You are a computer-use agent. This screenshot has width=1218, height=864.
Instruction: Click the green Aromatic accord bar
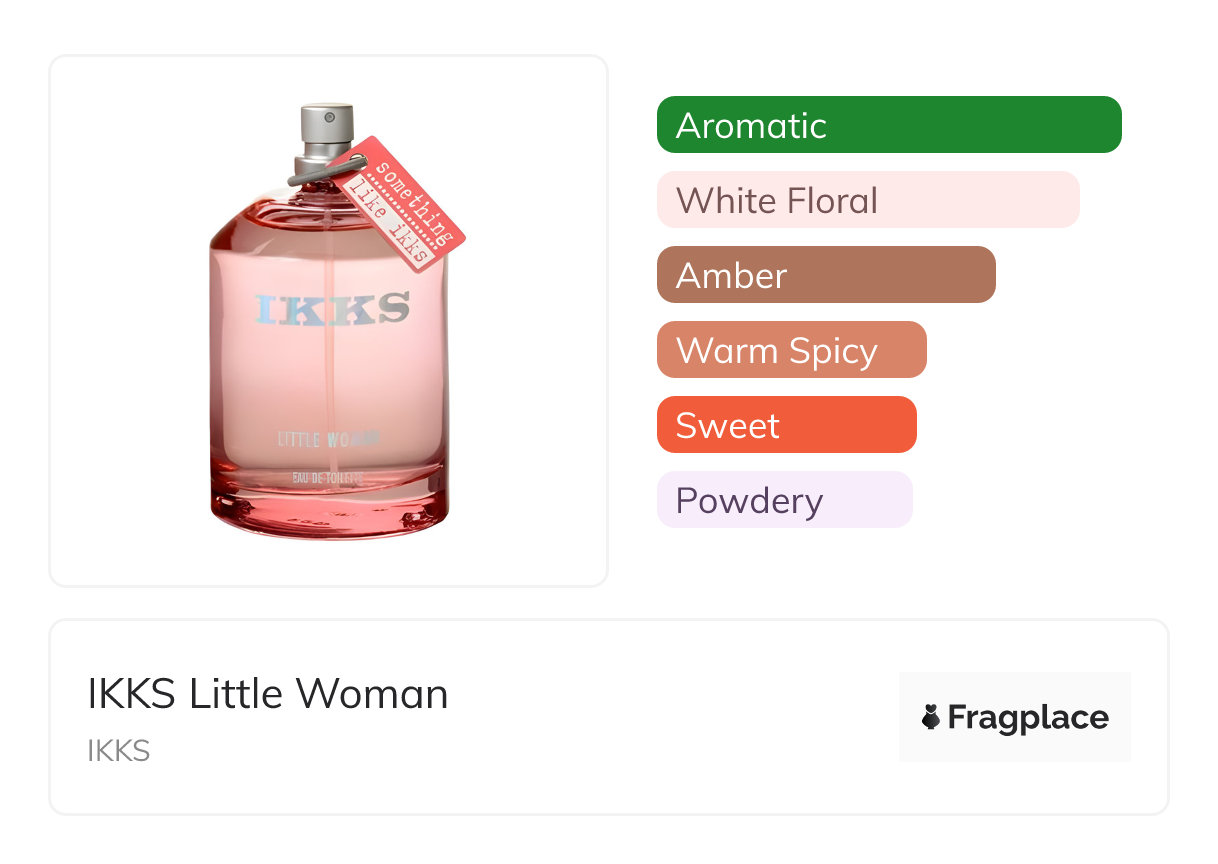[888, 125]
